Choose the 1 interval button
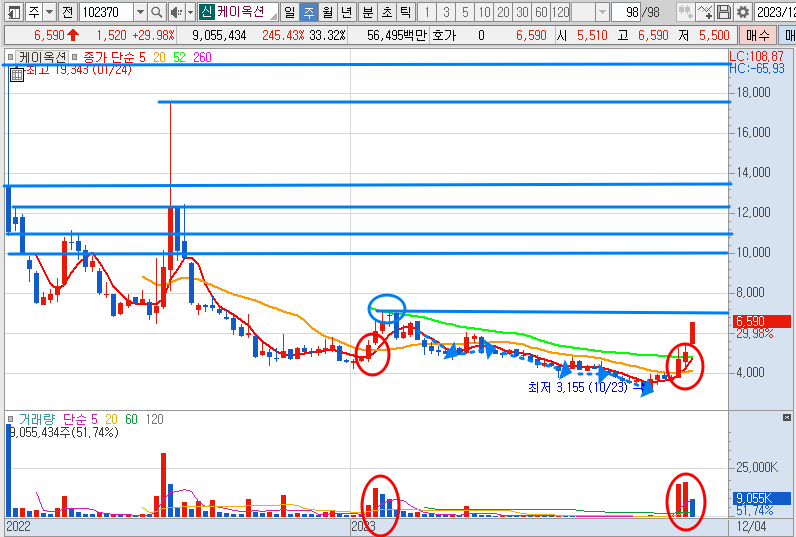 point(426,12)
